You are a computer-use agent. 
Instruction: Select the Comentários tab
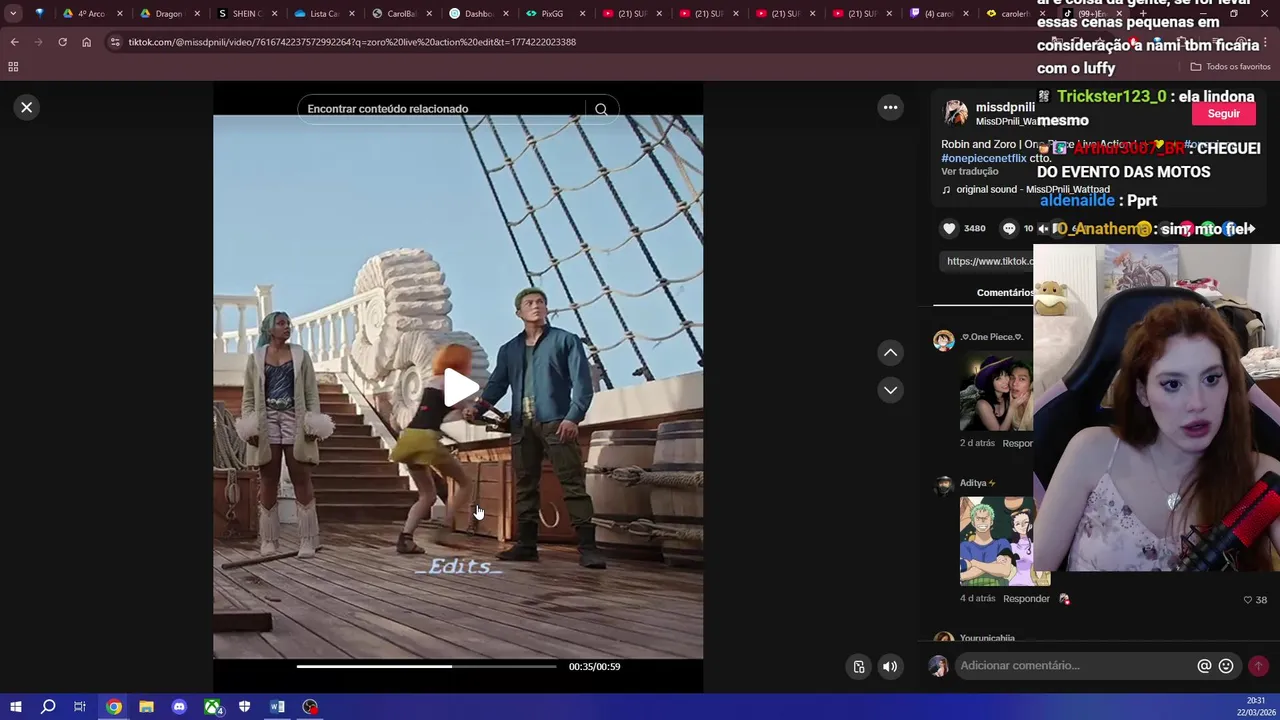click(x=1005, y=293)
